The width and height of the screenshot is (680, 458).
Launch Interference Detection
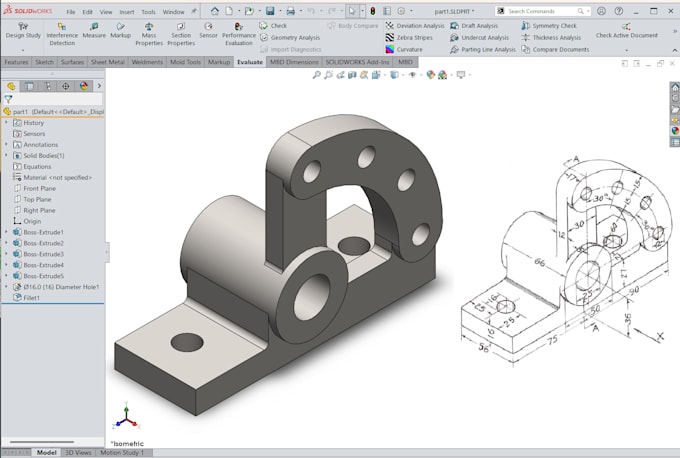pos(62,34)
